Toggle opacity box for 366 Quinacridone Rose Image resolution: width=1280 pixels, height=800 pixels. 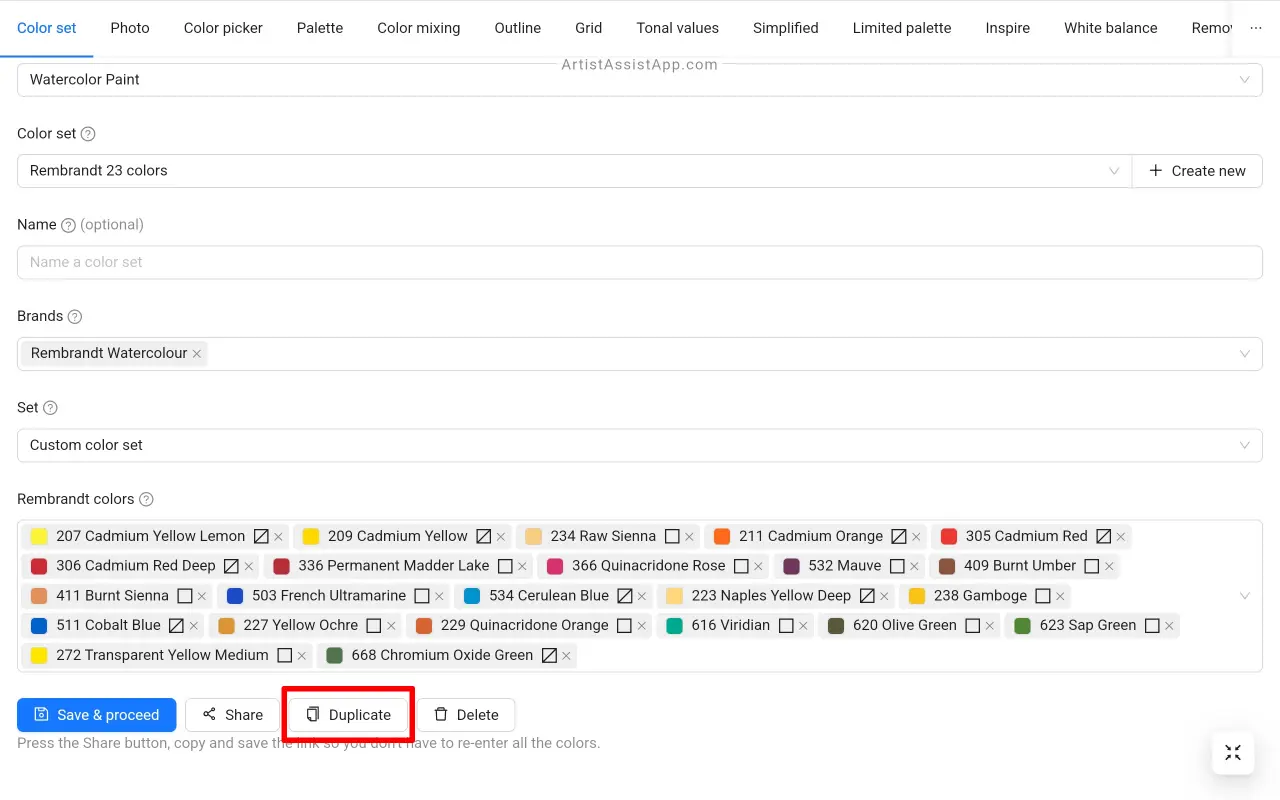[741, 566]
